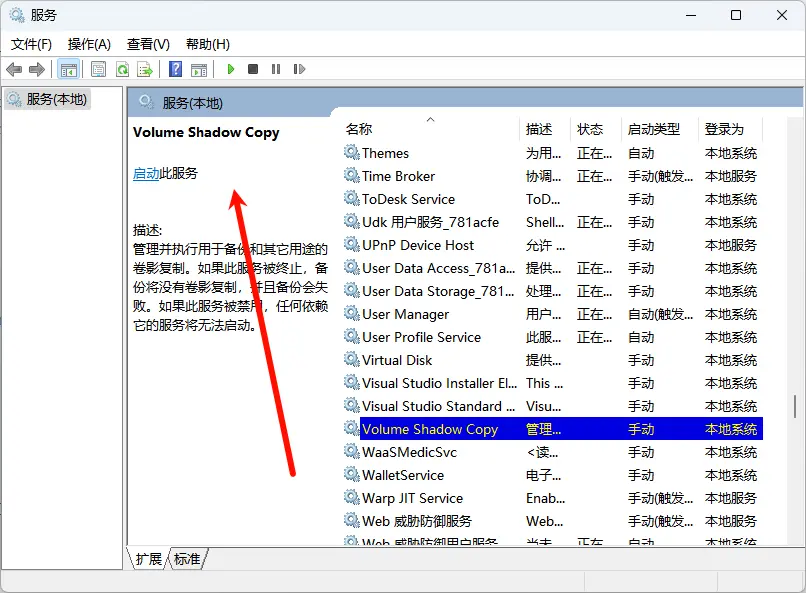
Task: Click 自动(触发... startup type of User Manager
Action: (x=661, y=314)
